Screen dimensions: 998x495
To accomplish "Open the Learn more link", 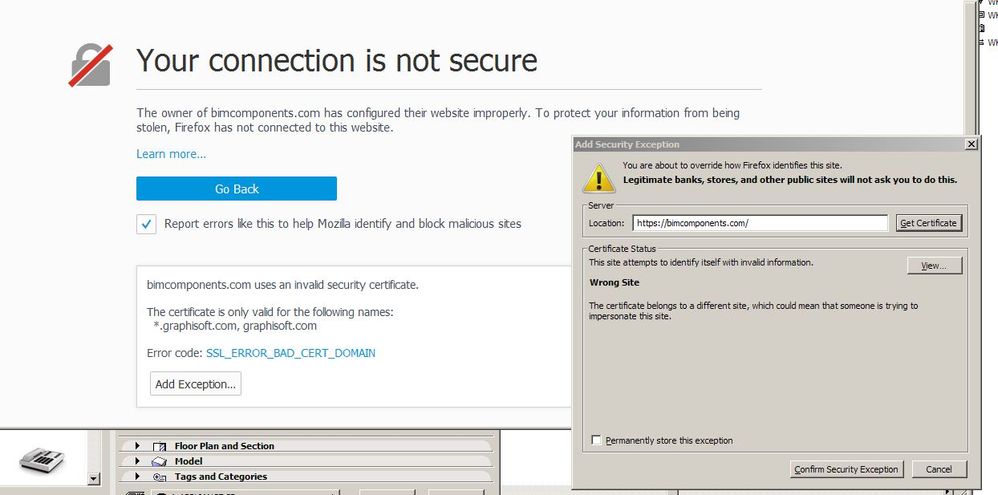I will click(171, 154).
